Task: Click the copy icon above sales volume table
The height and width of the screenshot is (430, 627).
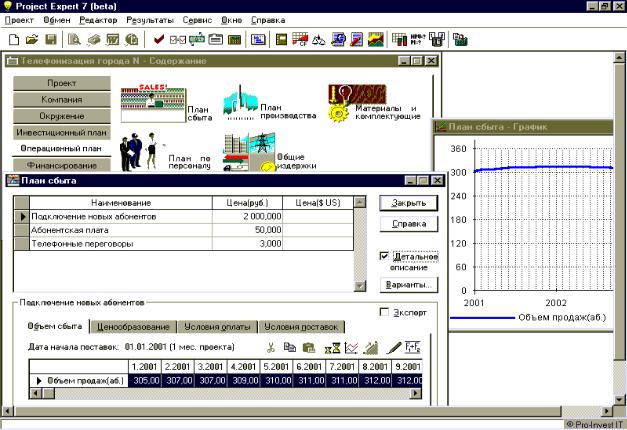Action: point(290,347)
